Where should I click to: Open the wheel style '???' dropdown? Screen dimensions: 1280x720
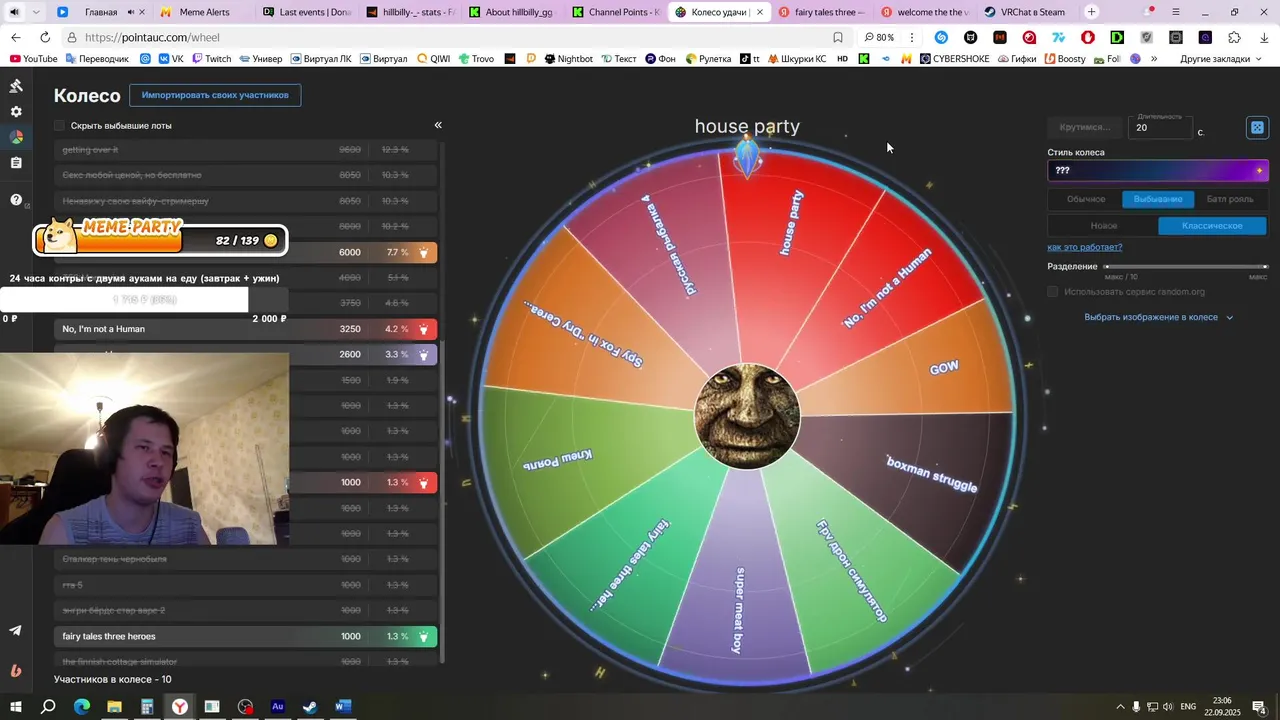(x=1158, y=171)
